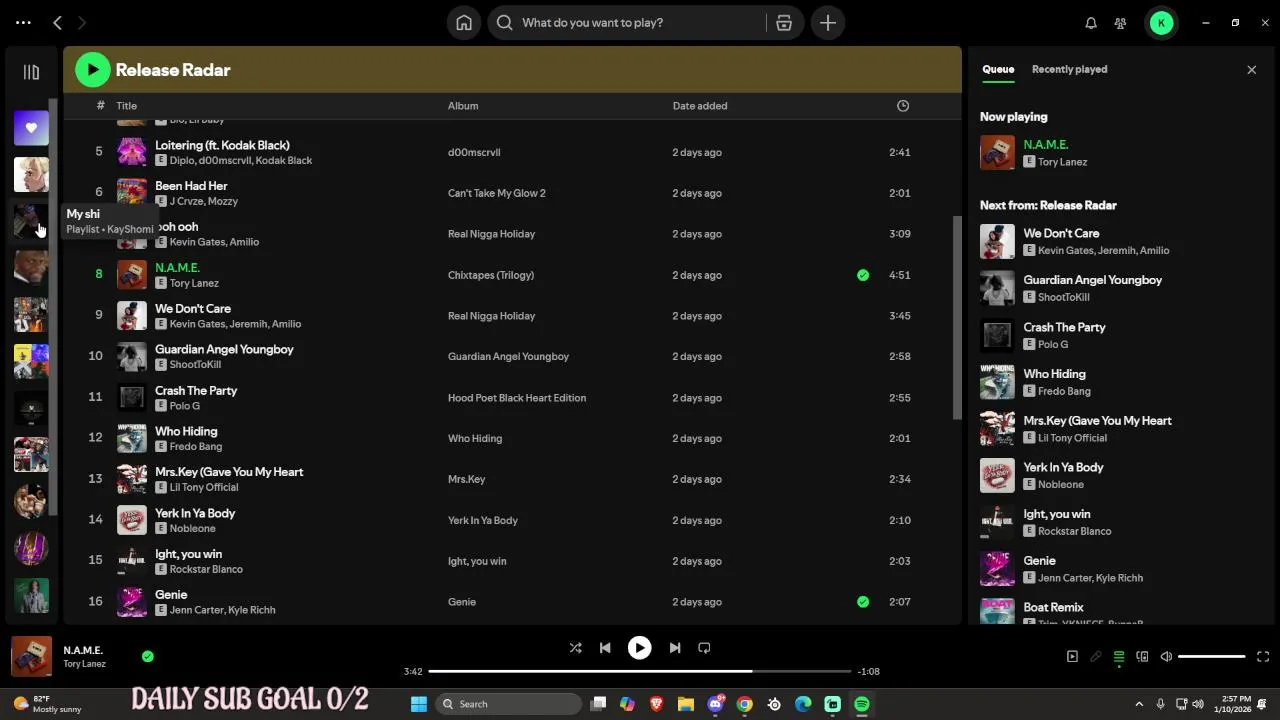Image resolution: width=1280 pixels, height=720 pixels.
Task: Open Friend Activity icon
Action: (x=1120, y=22)
